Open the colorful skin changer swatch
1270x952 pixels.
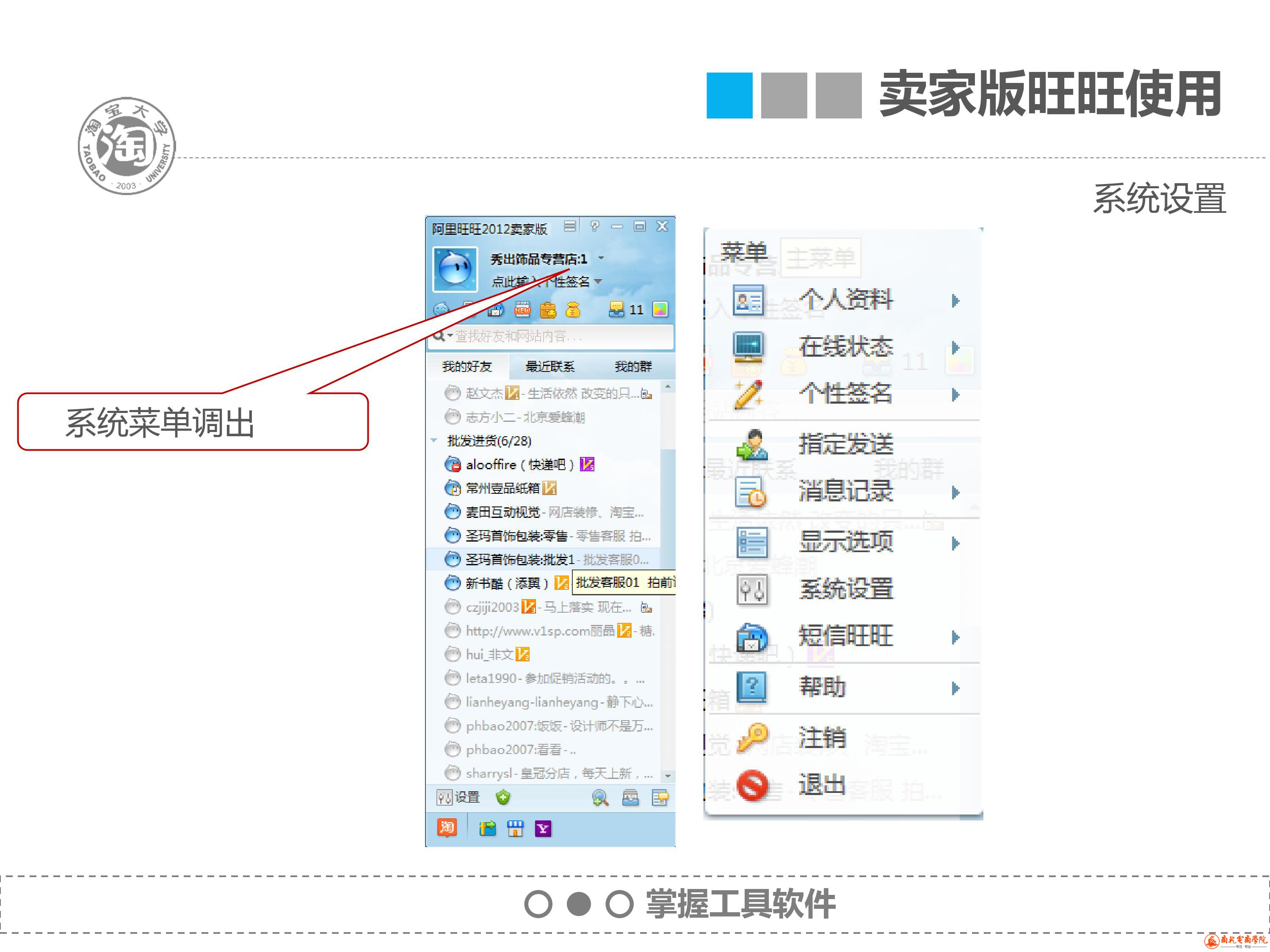tap(660, 310)
